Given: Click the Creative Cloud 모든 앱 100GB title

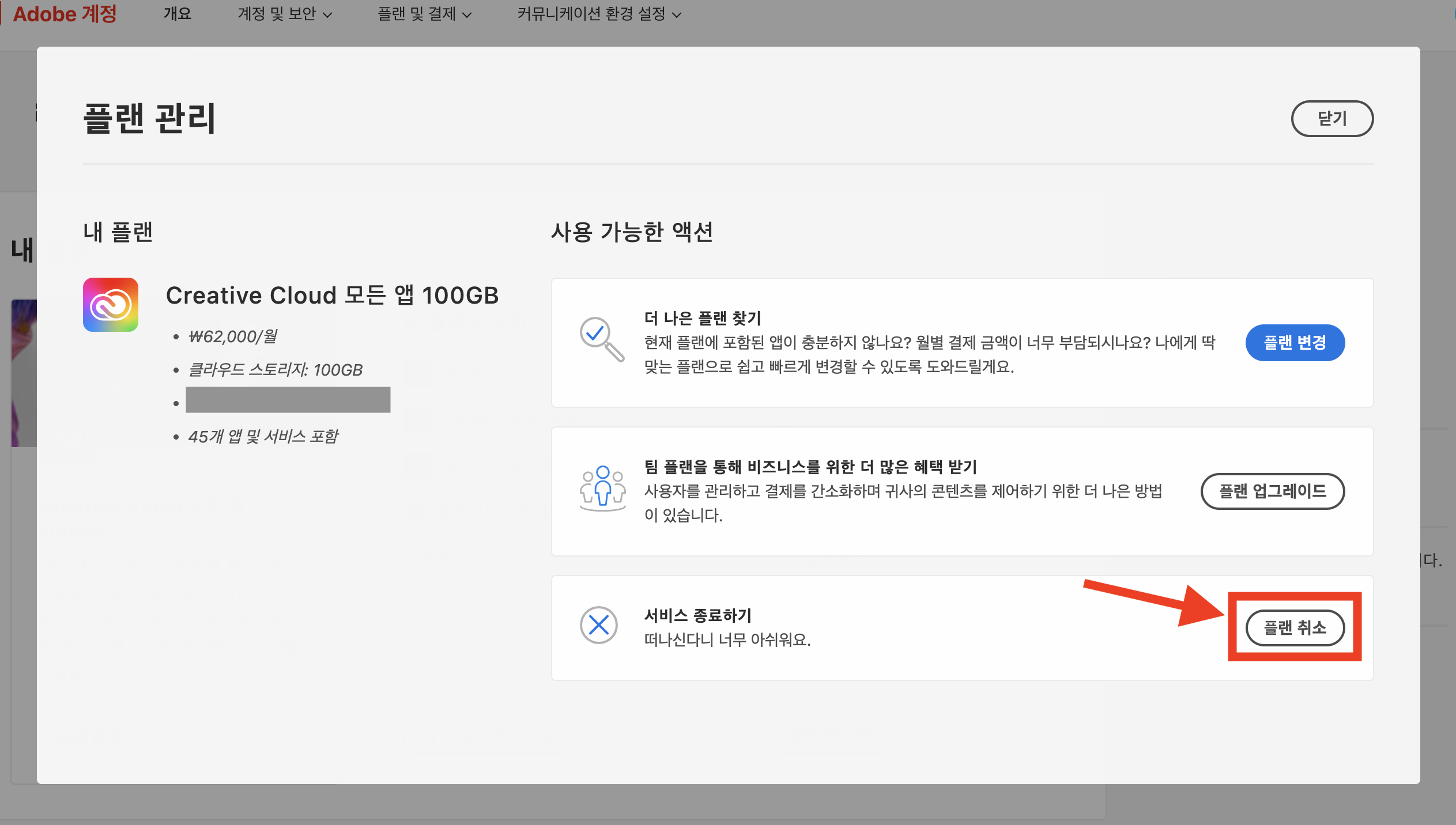Looking at the screenshot, I should pos(332,296).
